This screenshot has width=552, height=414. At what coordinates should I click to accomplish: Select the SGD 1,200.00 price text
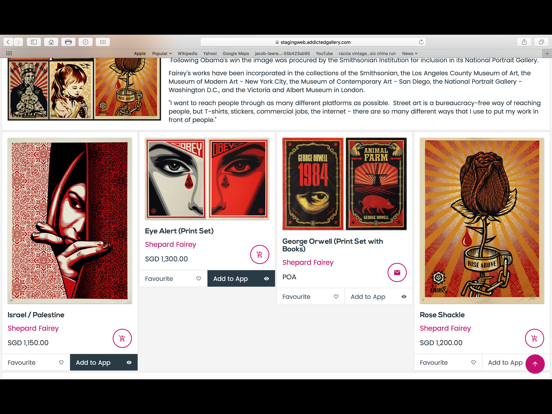[x=441, y=343]
